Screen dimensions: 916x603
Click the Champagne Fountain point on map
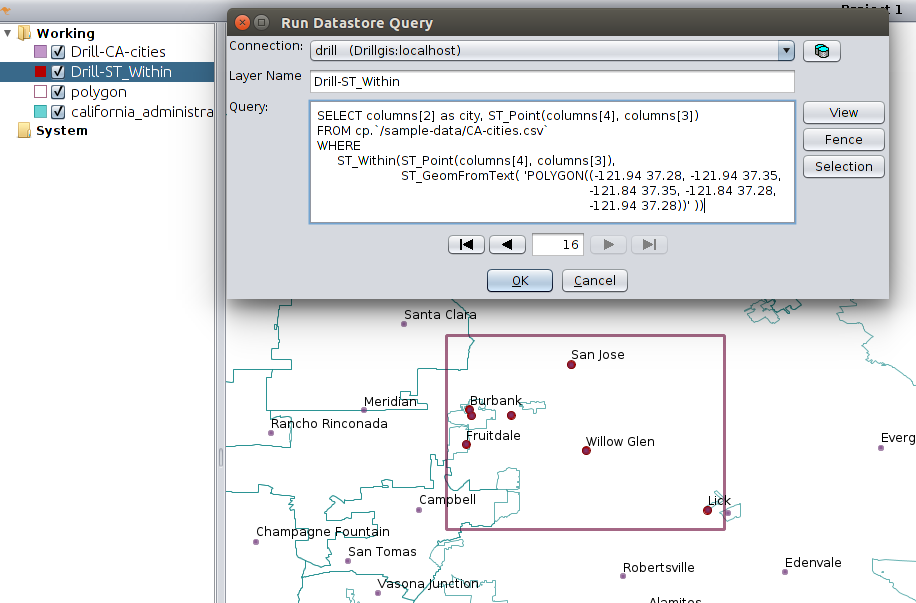click(x=256, y=542)
